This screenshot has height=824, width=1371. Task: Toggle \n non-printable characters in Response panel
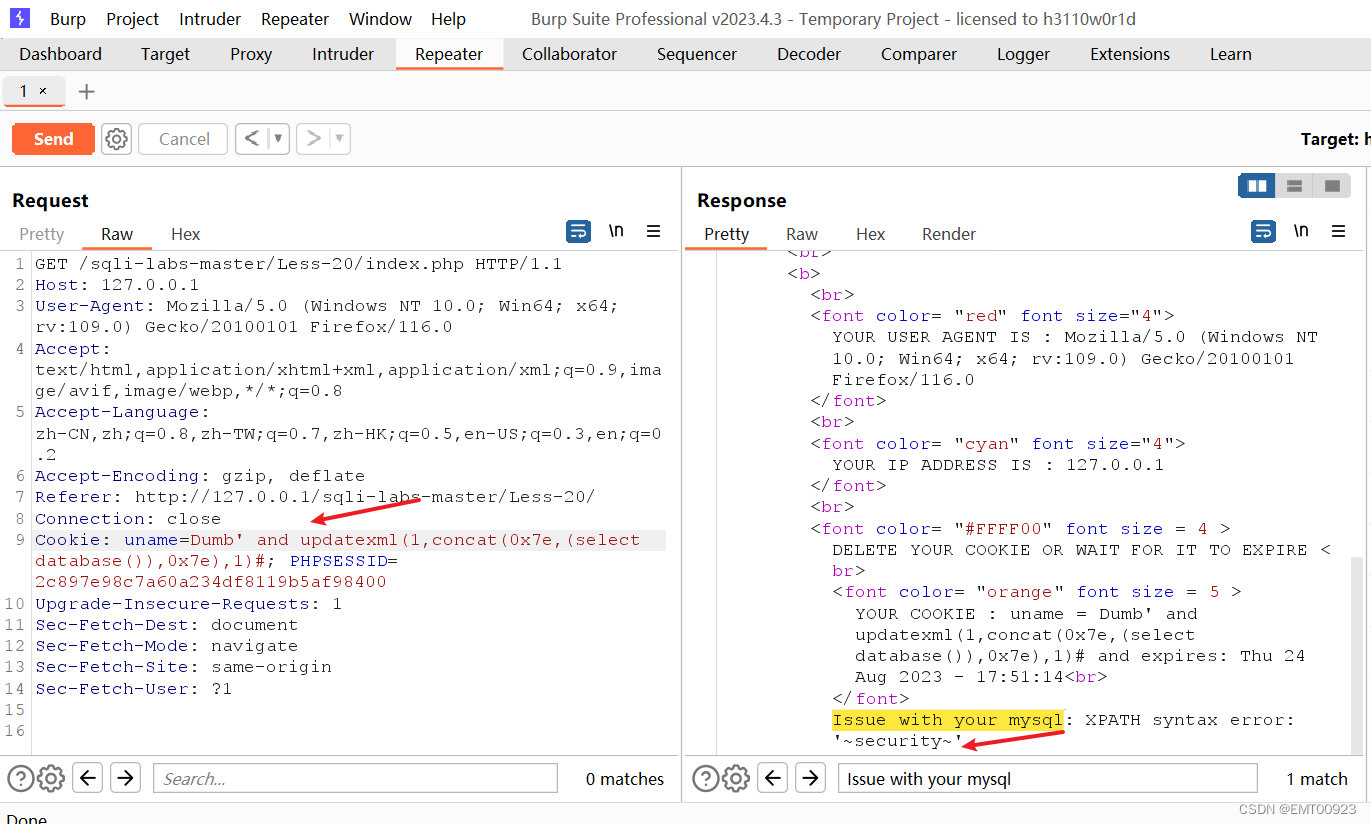1301,231
